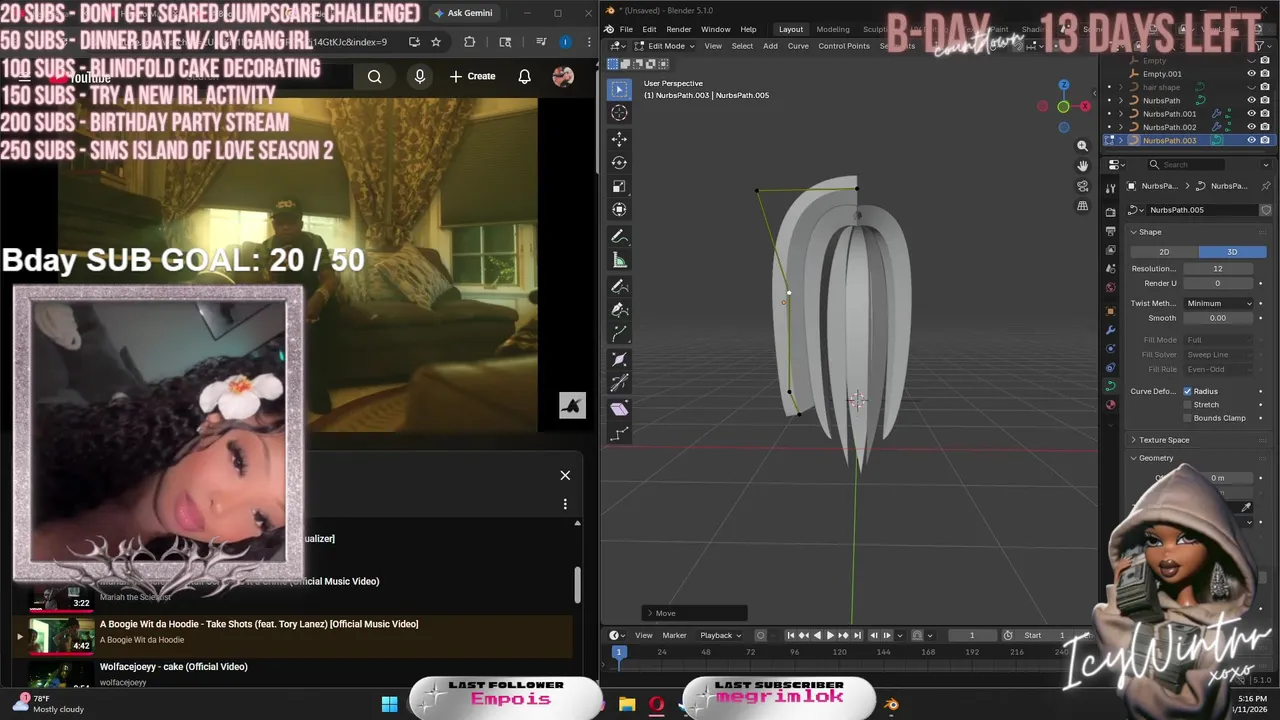Click the timeline play button

click(x=829, y=635)
